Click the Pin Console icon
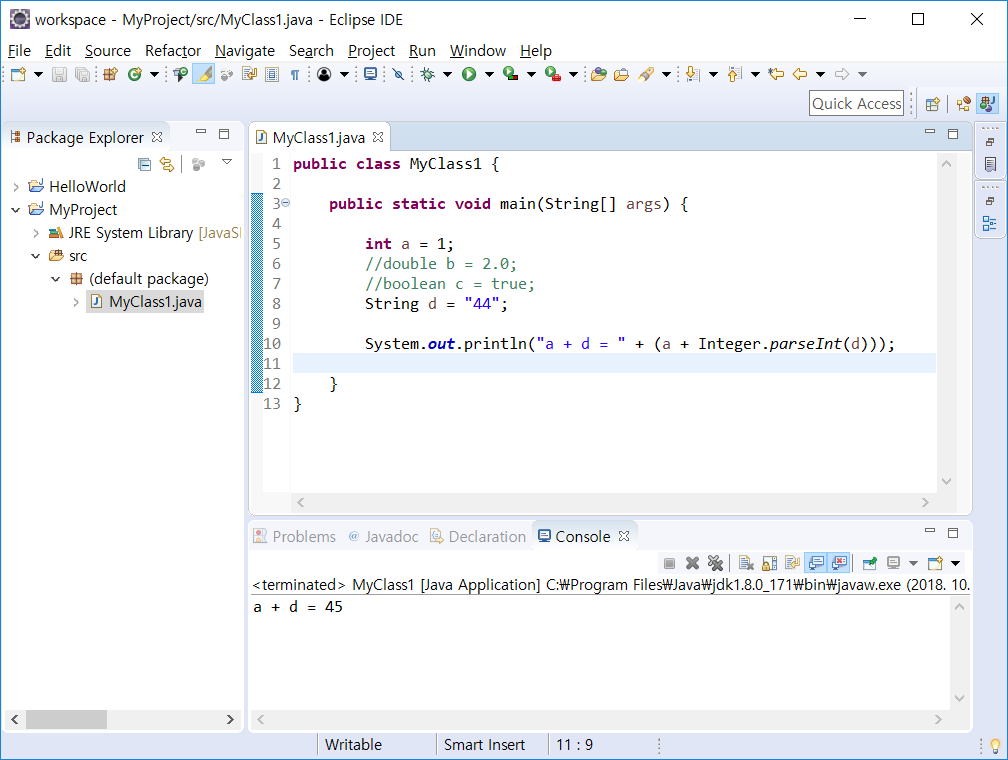This screenshot has width=1008, height=760. tap(870, 563)
